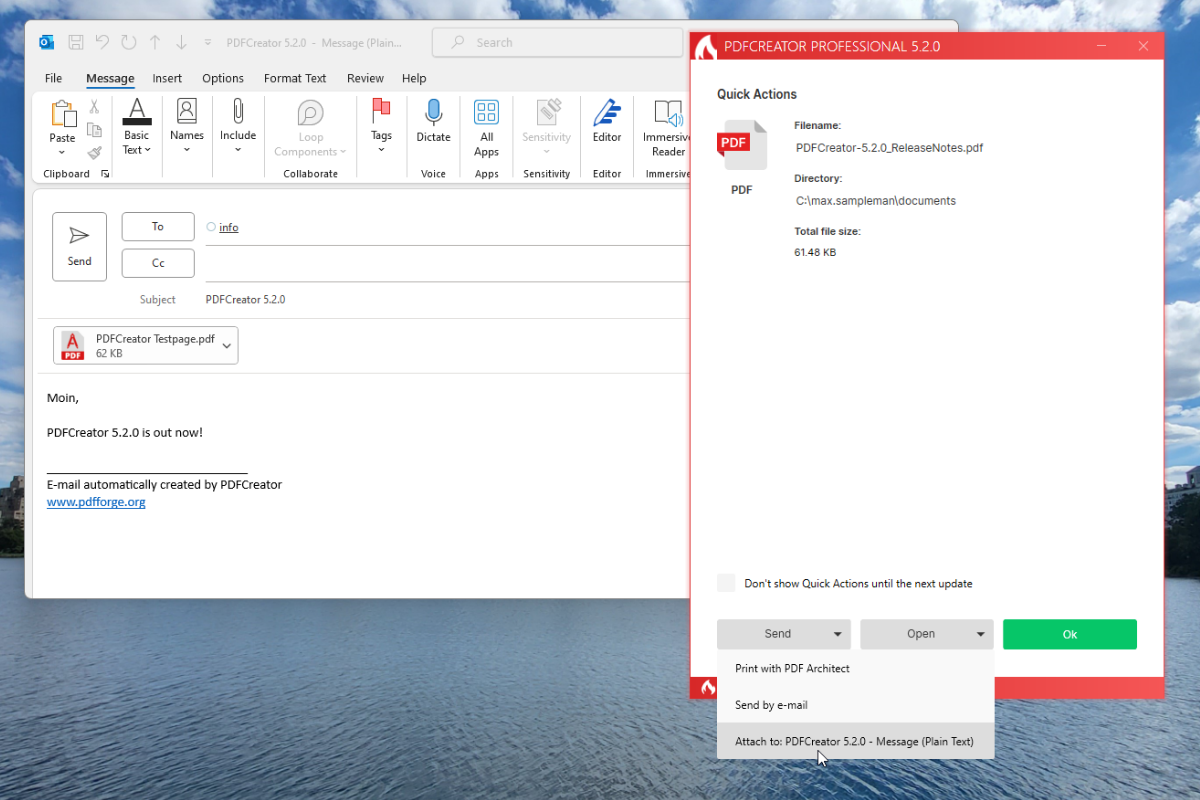The image size is (1200, 800).
Task: Minimize the PDFCreator Professional window
Action: [x=1101, y=47]
